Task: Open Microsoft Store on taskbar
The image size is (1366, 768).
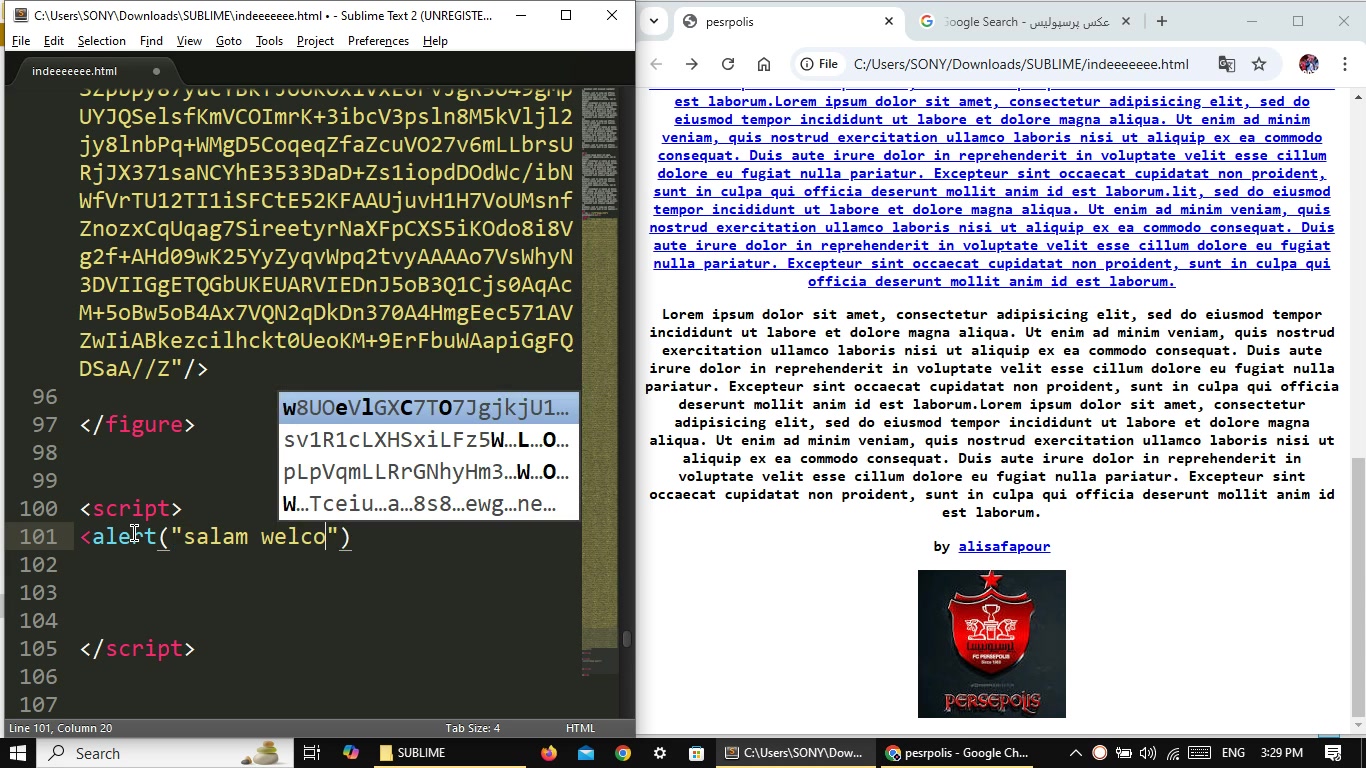Action: [697, 753]
